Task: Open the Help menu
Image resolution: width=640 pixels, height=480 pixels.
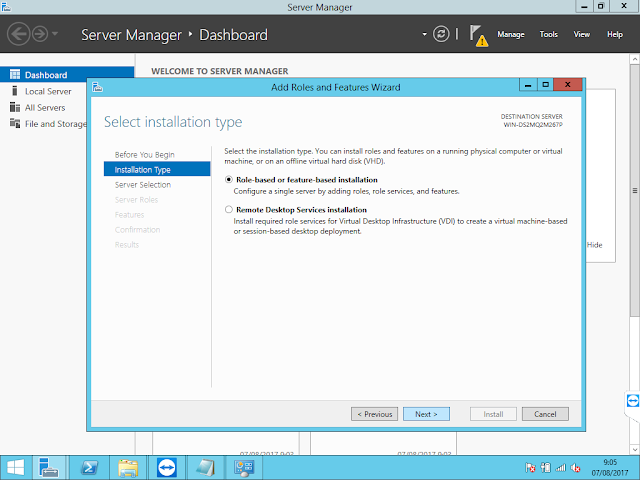Action: click(615, 34)
